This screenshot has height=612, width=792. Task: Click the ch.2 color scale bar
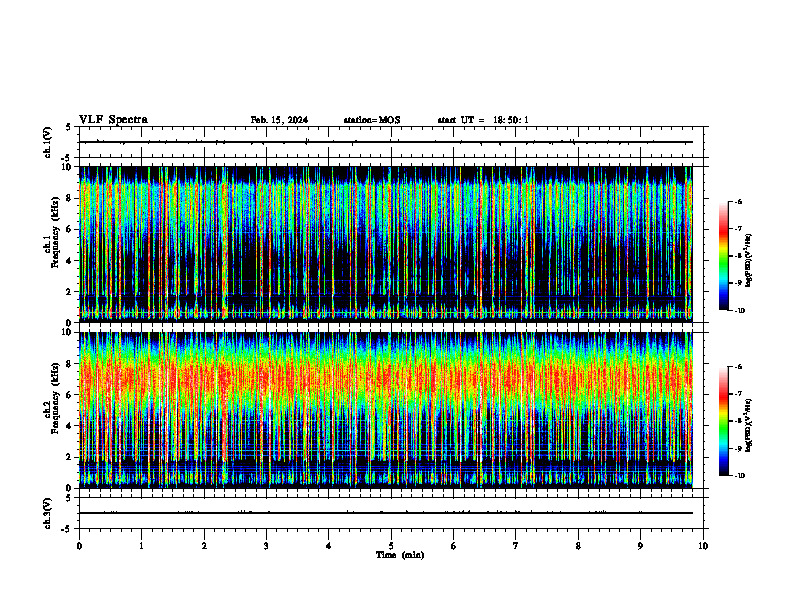click(723, 421)
